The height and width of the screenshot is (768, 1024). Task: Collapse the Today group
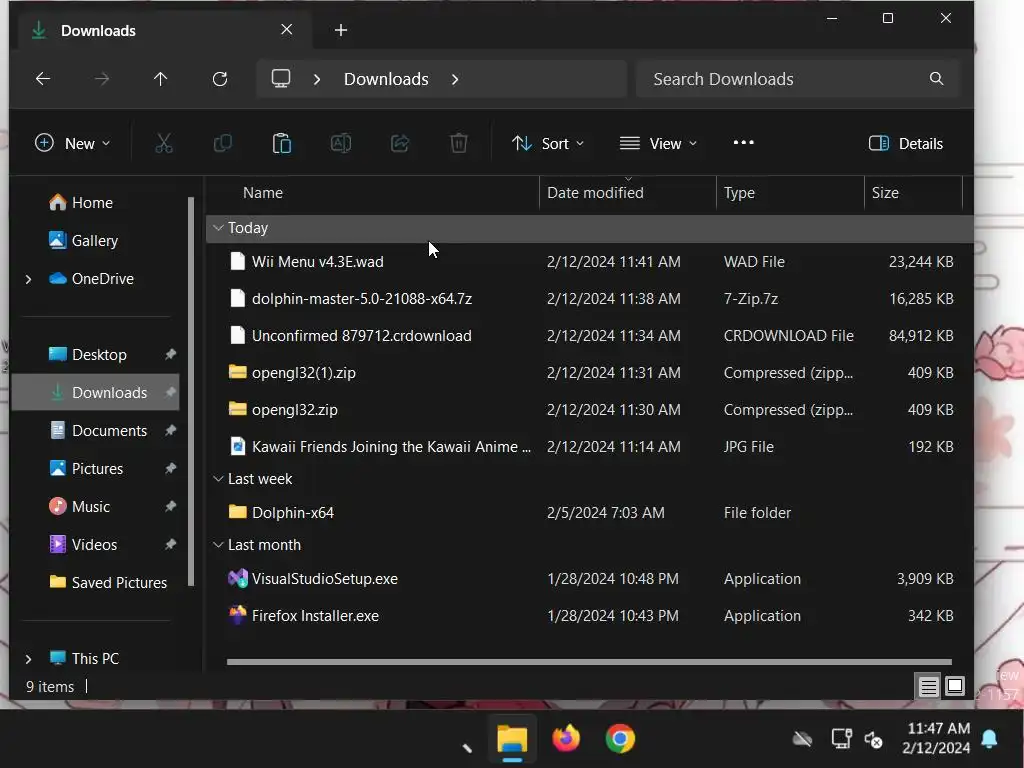(x=218, y=228)
